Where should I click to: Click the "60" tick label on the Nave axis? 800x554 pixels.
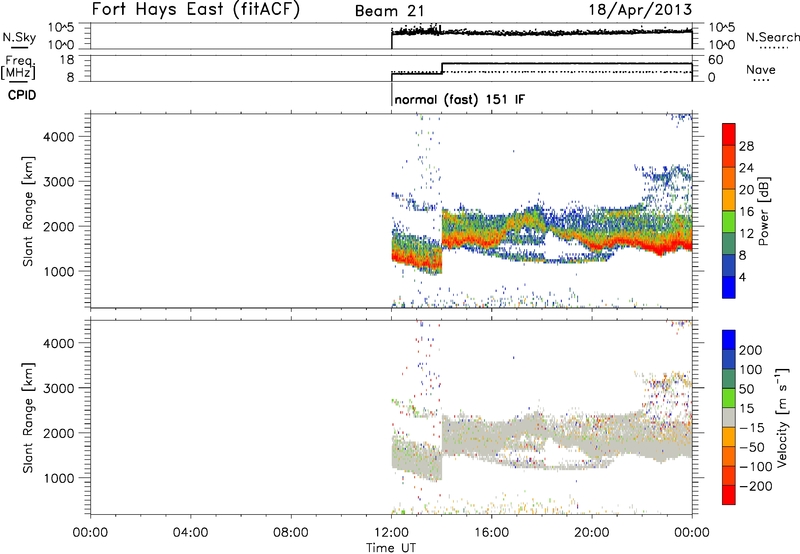click(x=715, y=60)
